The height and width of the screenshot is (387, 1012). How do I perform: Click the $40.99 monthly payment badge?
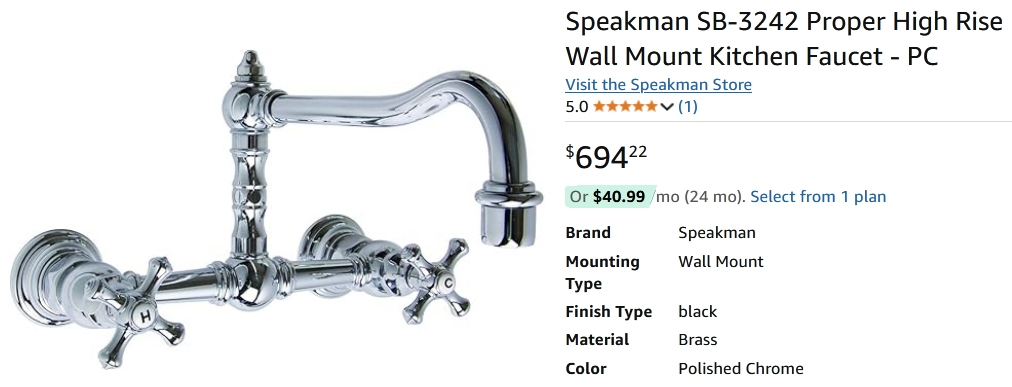coord(610,197)
